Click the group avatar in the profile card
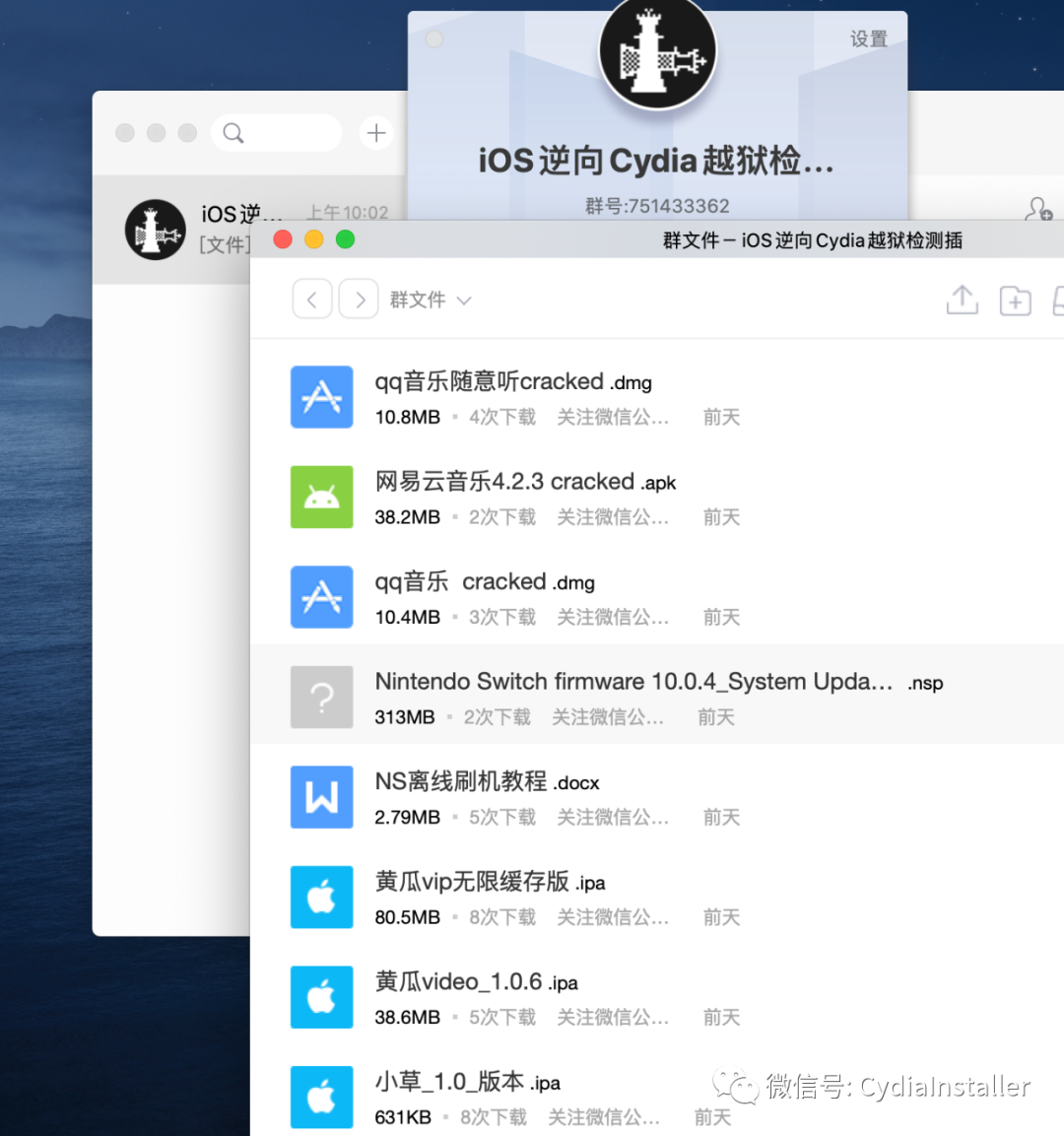This screenshot has width=1064, height=1136. 657,49
